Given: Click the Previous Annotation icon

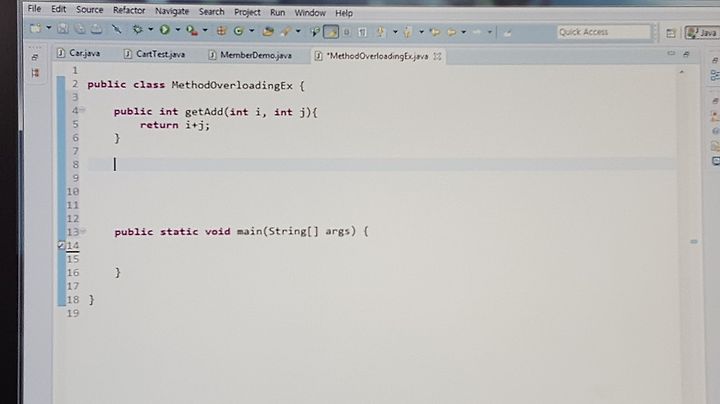Looking at the screenshot, I should coord(407,32).
